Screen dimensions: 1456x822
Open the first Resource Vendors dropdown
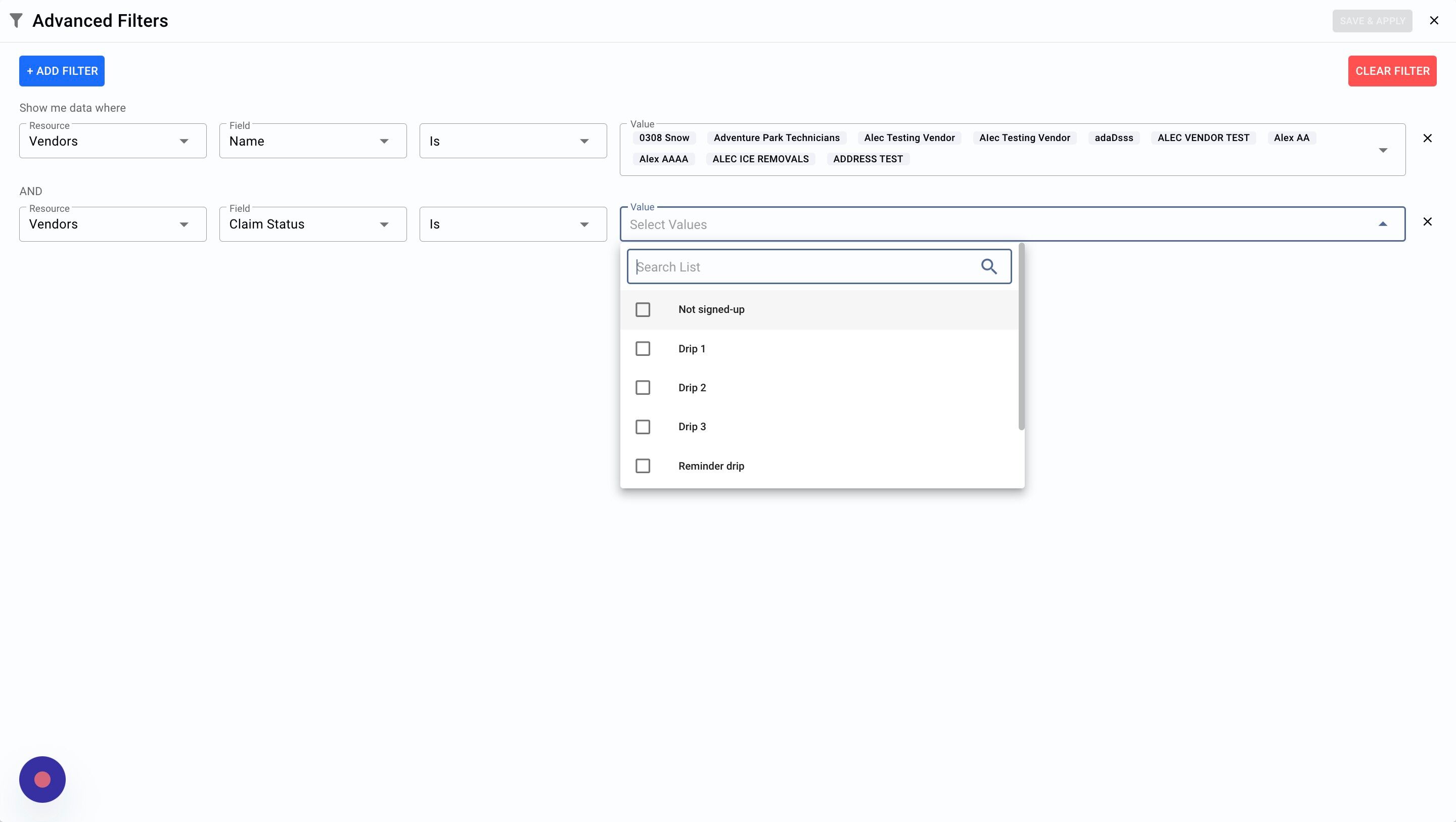click(x=112, y=142)
